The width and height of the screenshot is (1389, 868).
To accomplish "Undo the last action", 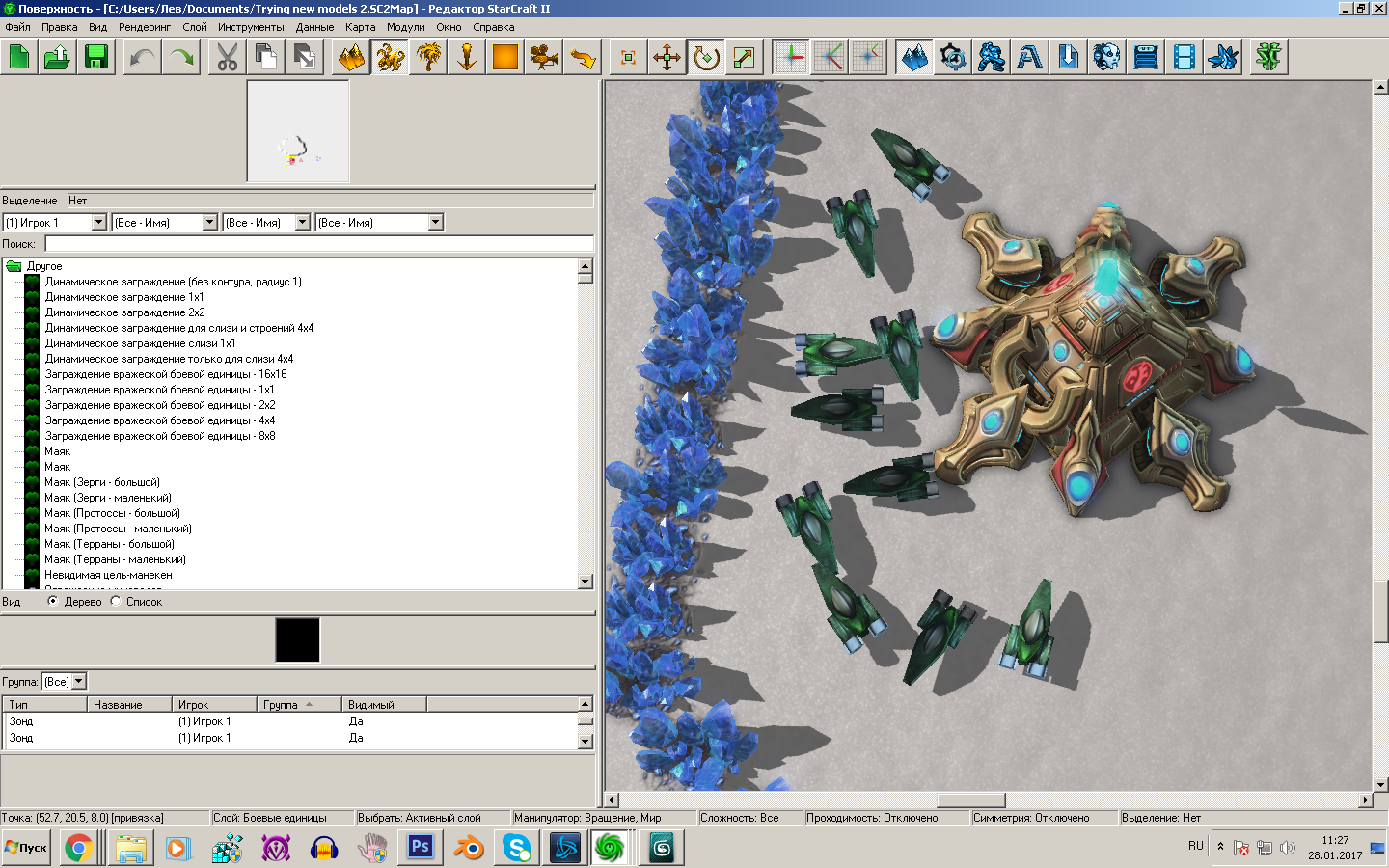I will click(x=143, y=57).
